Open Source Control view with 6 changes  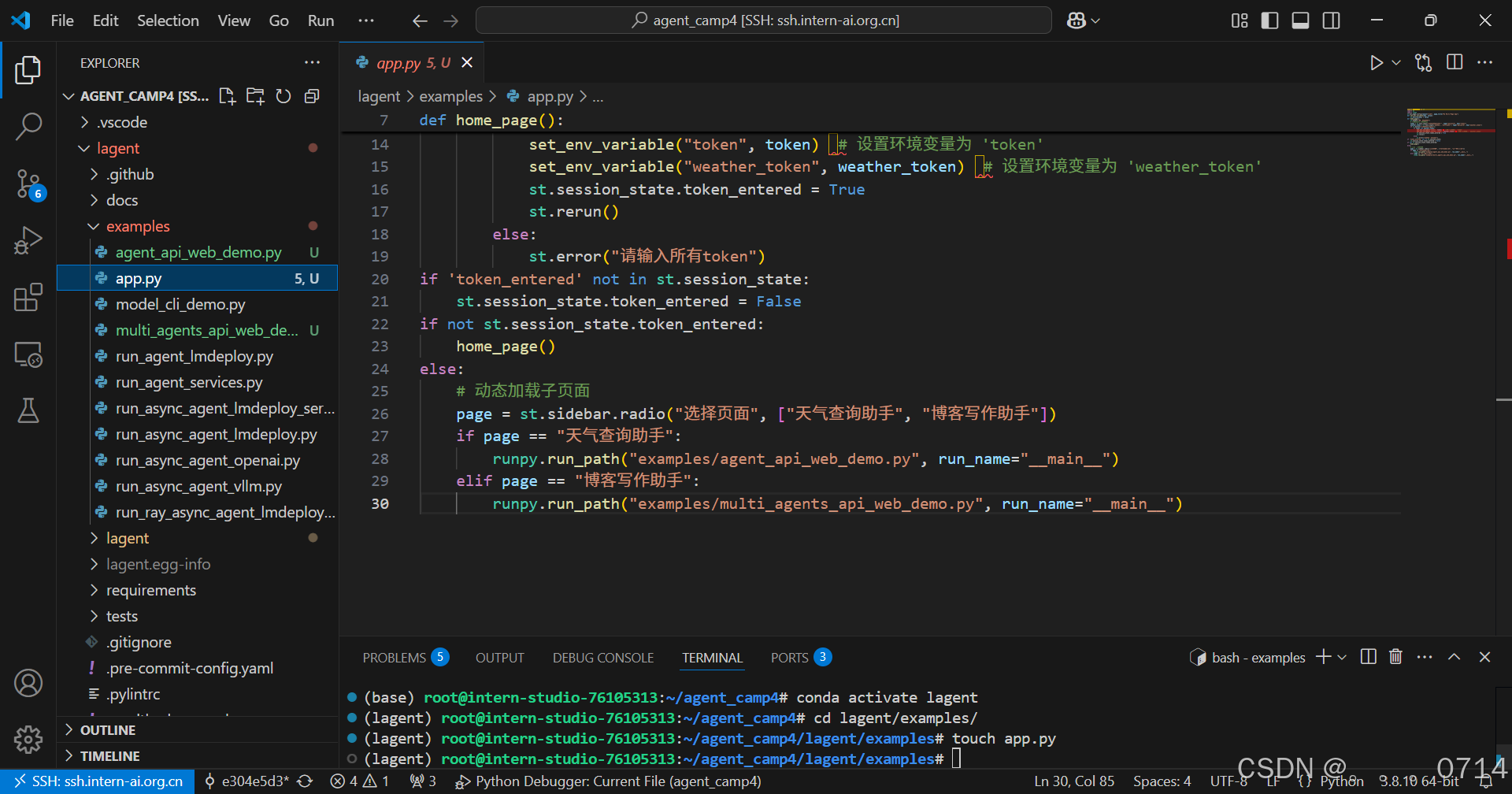(28, 184)
